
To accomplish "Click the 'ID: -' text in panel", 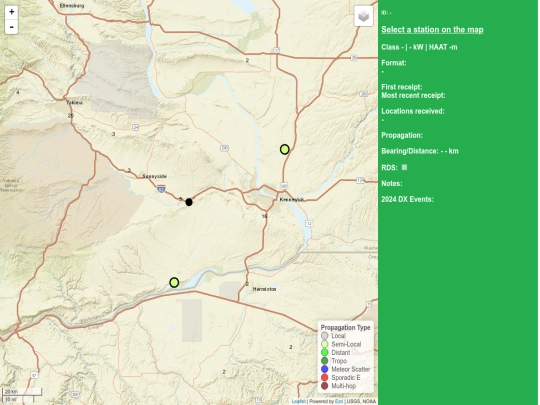I will tap(386, 13).
